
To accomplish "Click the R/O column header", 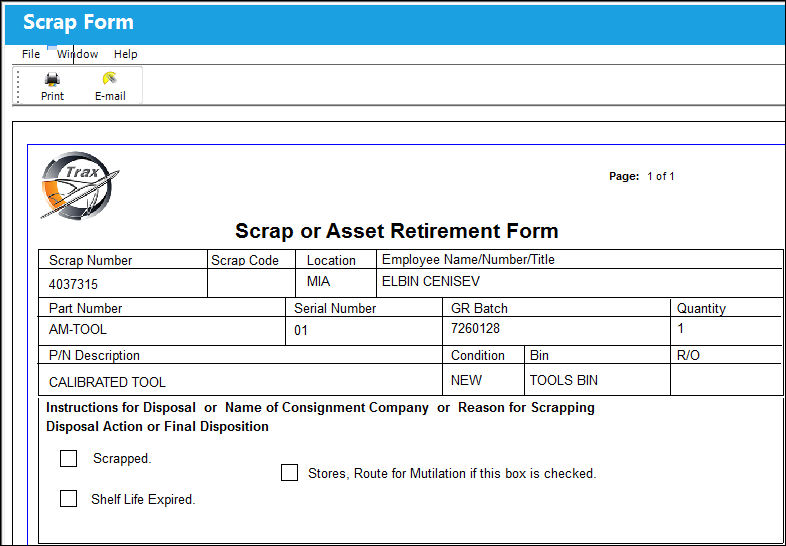I will (x=688, y=355).
